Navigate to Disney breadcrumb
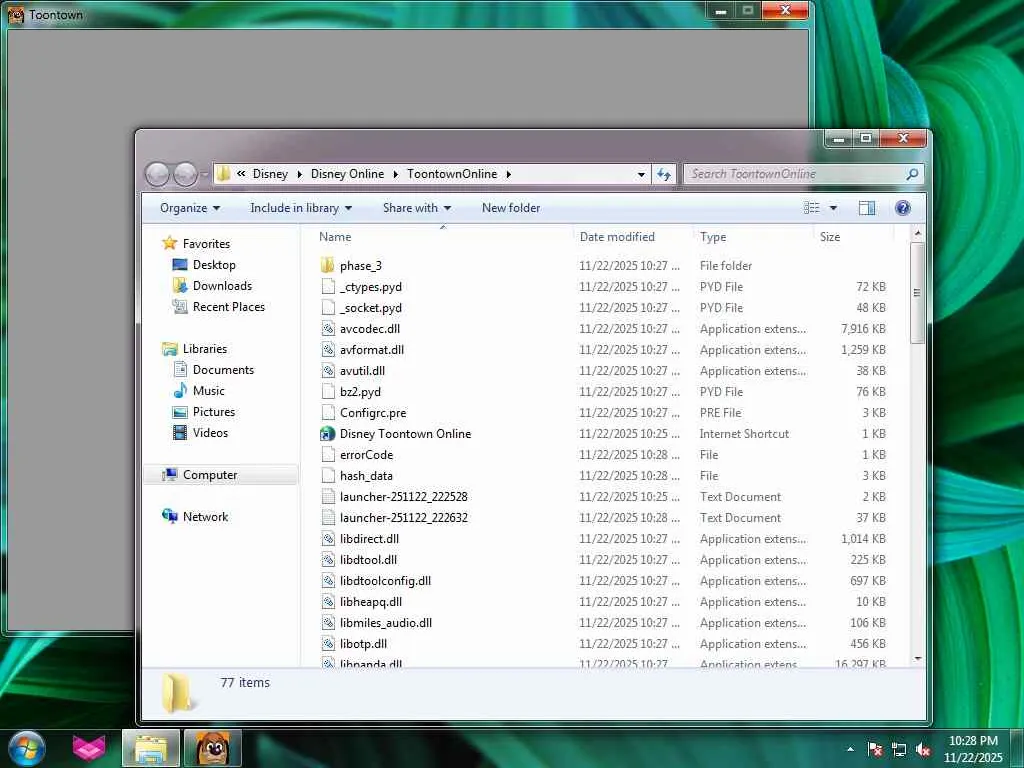1024x768 pixels. (x=270, y=174)
